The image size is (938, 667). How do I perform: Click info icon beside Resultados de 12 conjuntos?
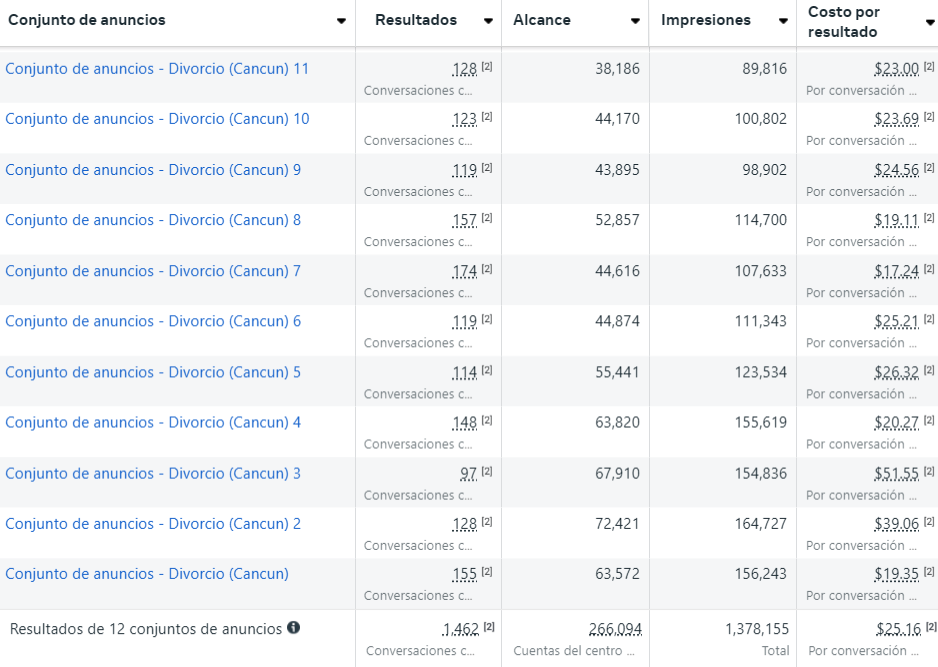click(x=294, y=628)
